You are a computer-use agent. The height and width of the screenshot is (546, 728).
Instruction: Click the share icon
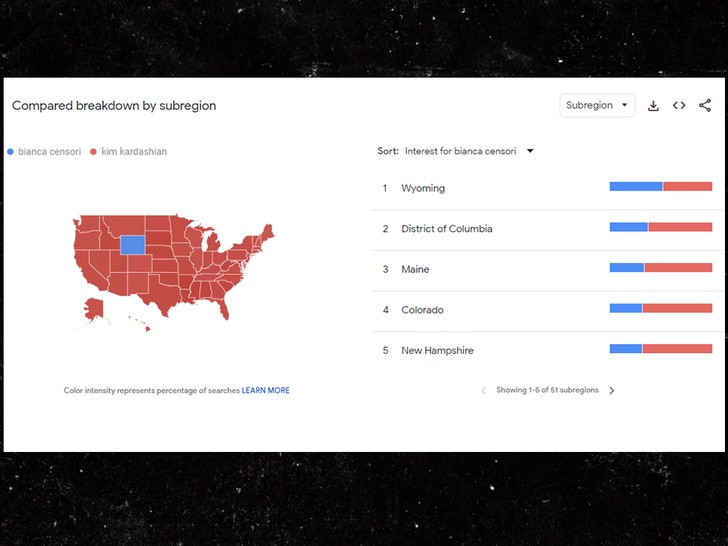[x=705, y=106]
